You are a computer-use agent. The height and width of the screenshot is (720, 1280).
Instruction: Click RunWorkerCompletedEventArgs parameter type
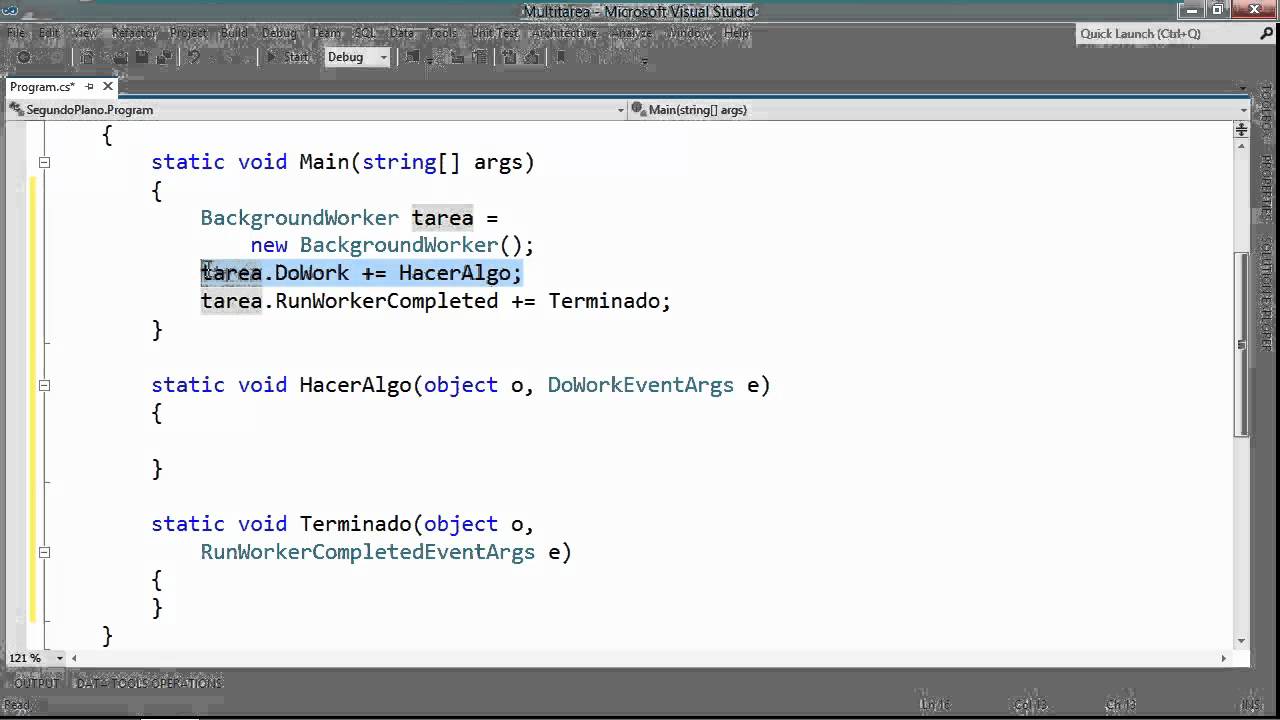click(x=368, y=552)
